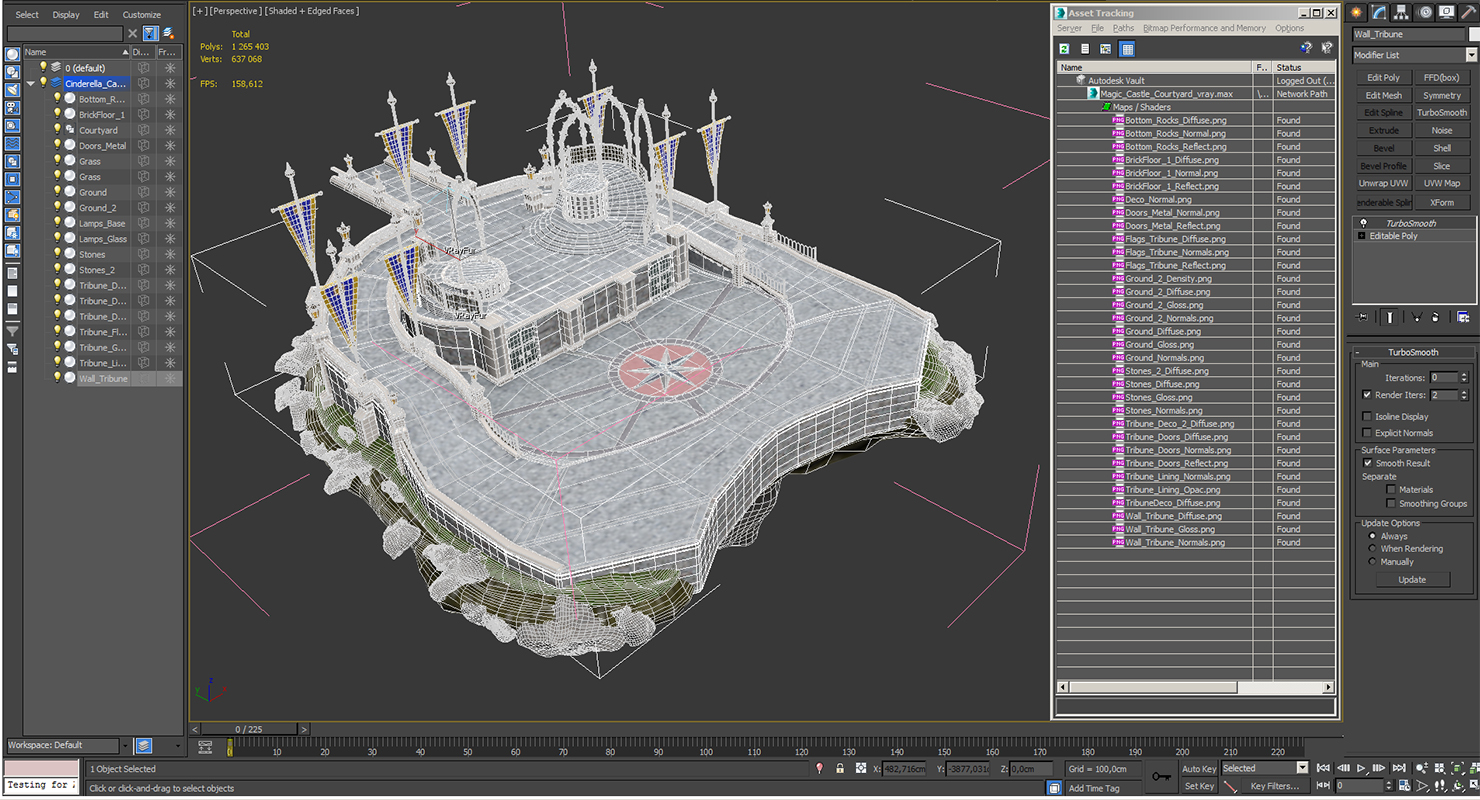The height and width of the screenshot is (800, 1480).
Task: Select the When Rendering update option
Action: point(1371,549)
